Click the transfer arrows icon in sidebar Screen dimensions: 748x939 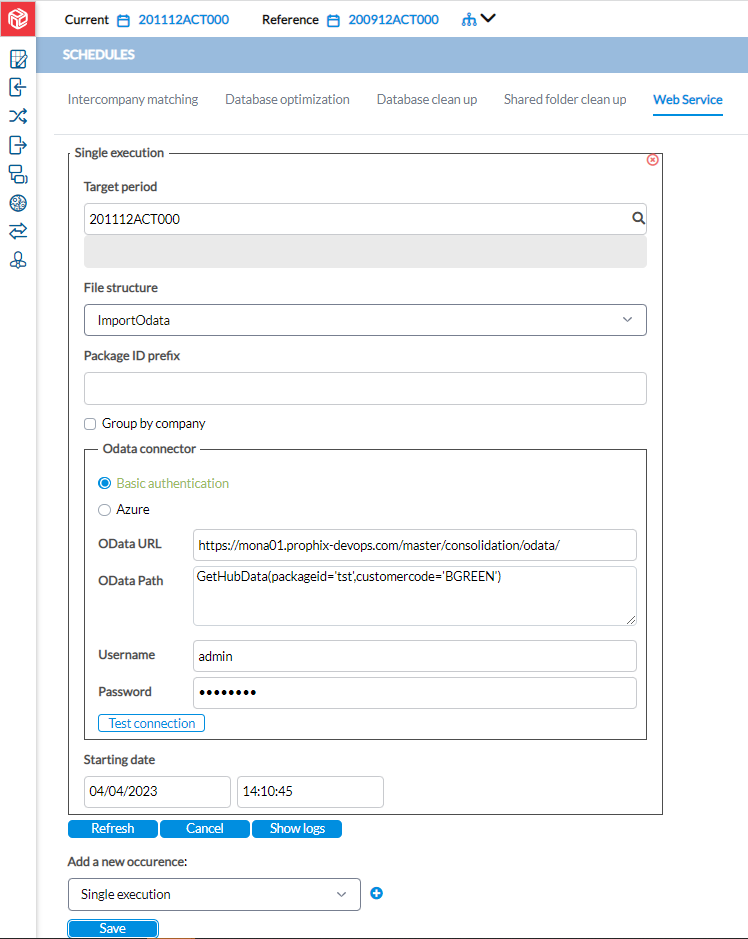18,231
